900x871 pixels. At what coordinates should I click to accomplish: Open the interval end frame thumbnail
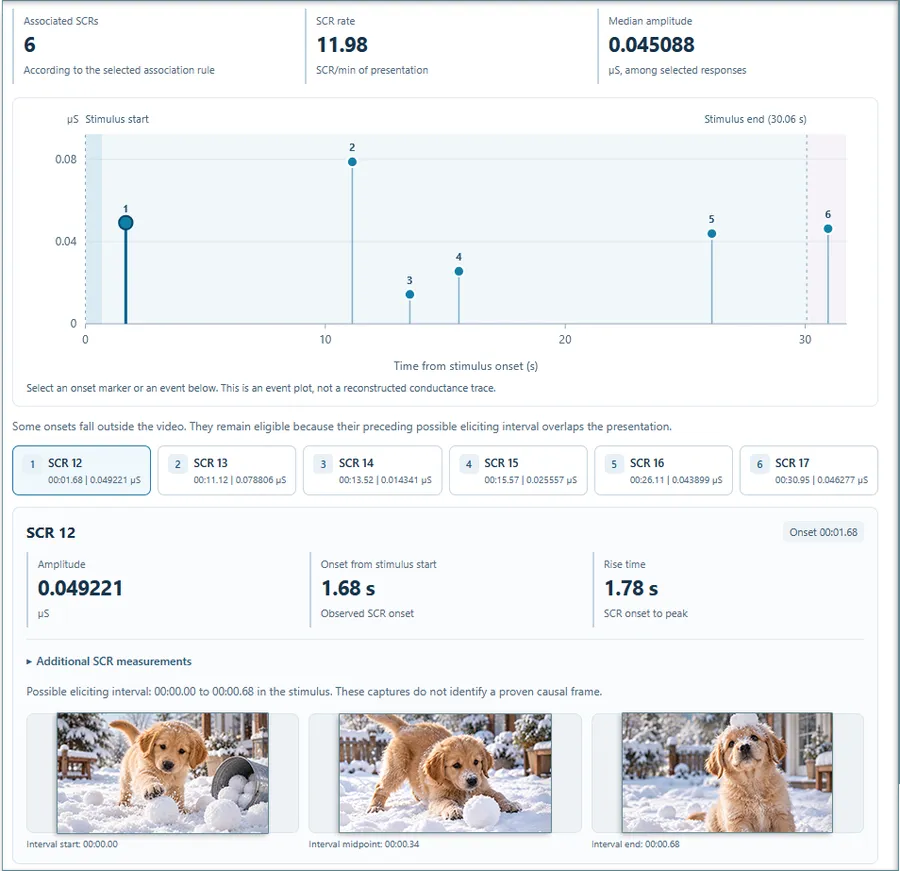click(727, 773)
